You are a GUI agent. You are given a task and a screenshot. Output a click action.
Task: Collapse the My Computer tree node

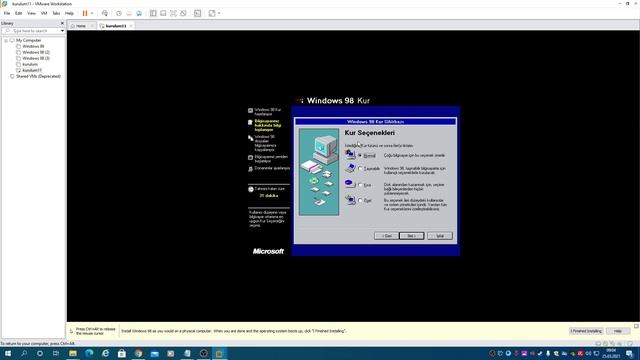pyautogui.click(x=6, y=40)
